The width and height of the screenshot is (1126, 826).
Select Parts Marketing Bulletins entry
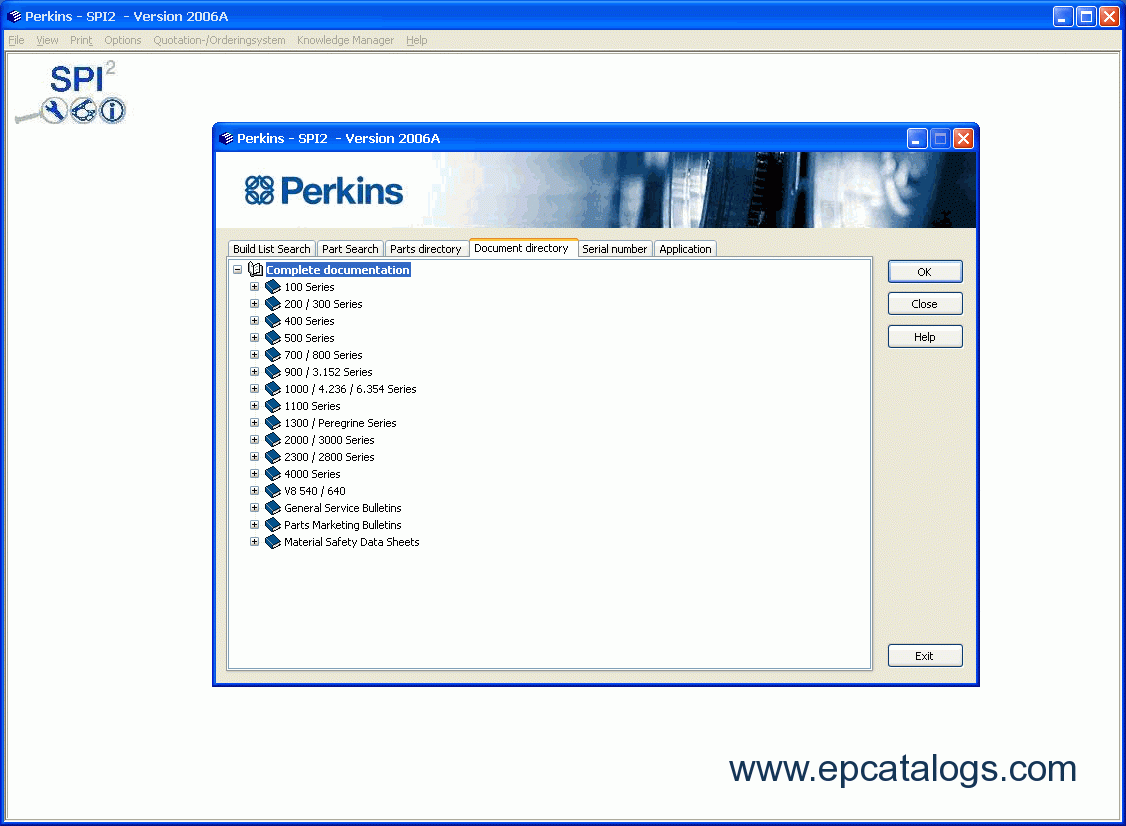click(342, 525)
